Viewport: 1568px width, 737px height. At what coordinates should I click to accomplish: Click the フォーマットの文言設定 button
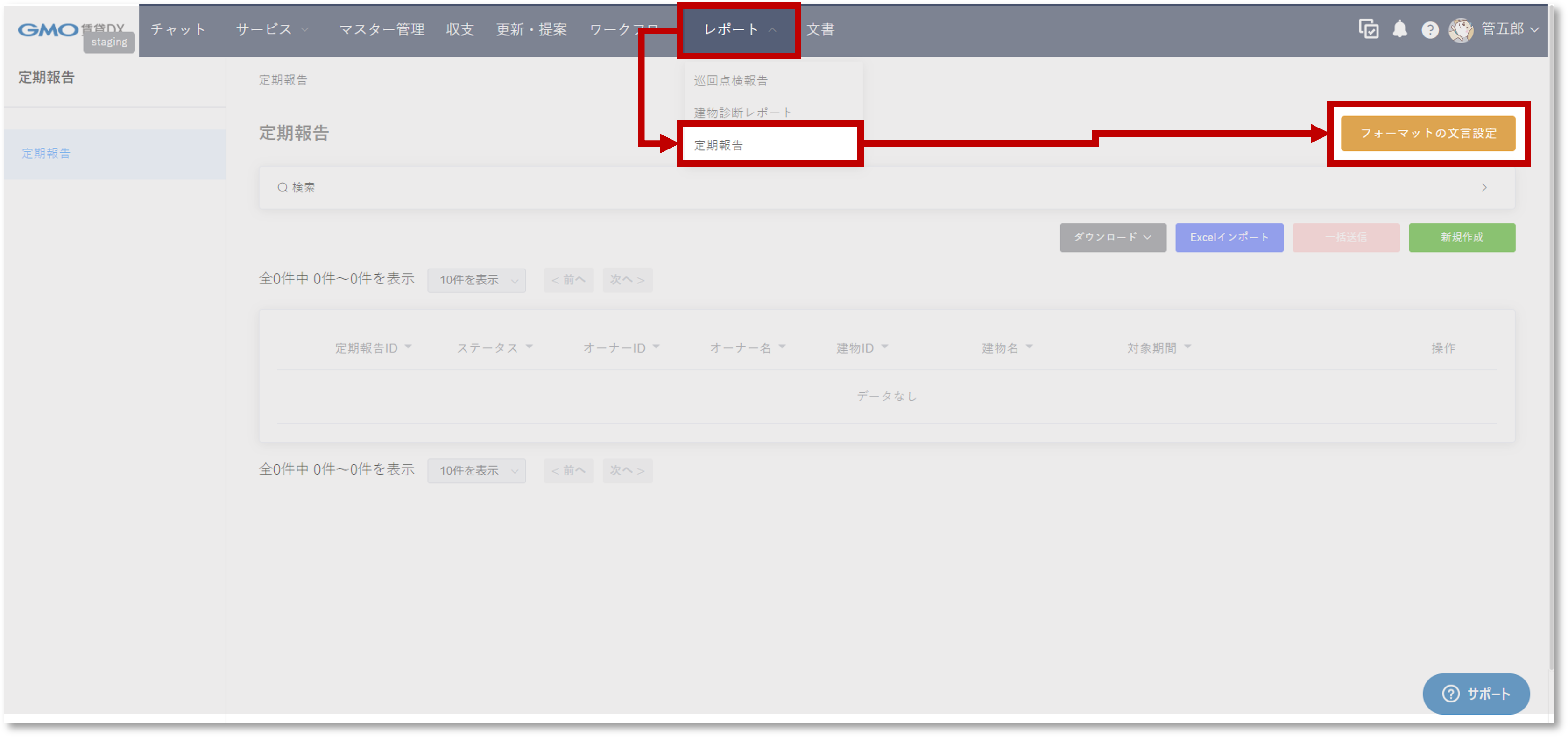tap(1428, 133)
